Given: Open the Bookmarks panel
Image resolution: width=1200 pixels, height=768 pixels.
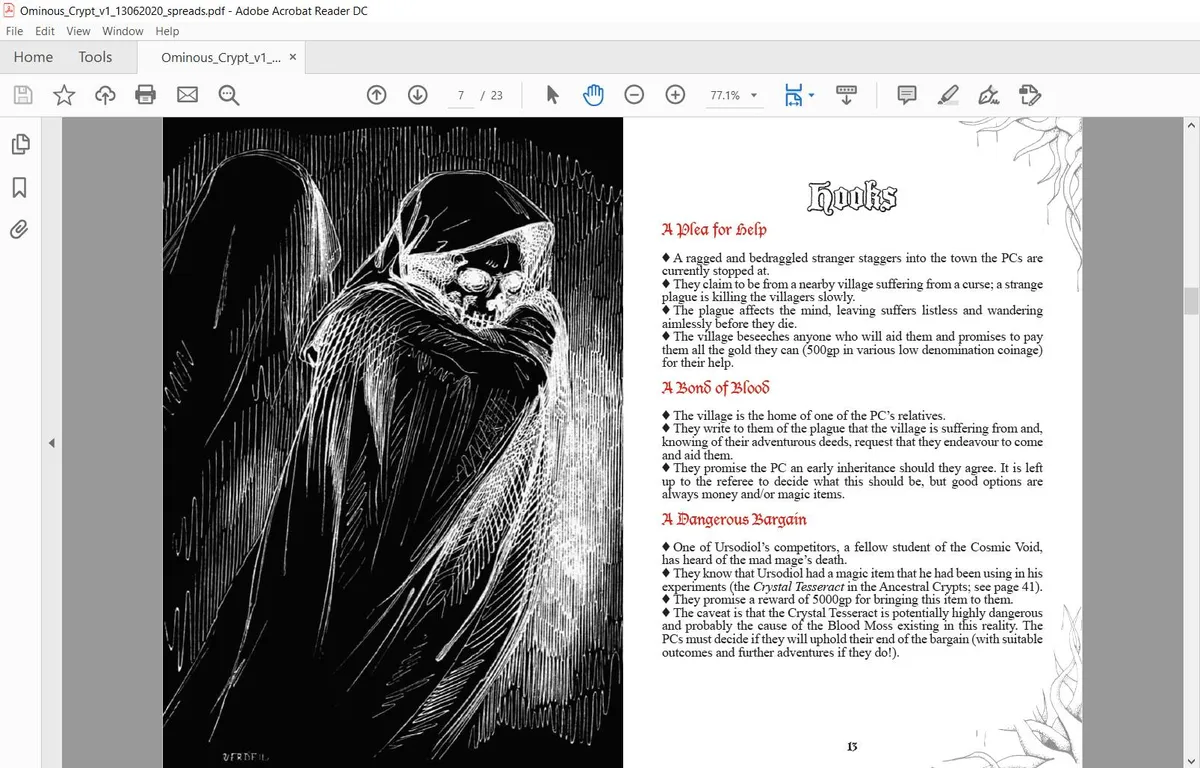Looking at the screenshot, I should tap(19, 187).
